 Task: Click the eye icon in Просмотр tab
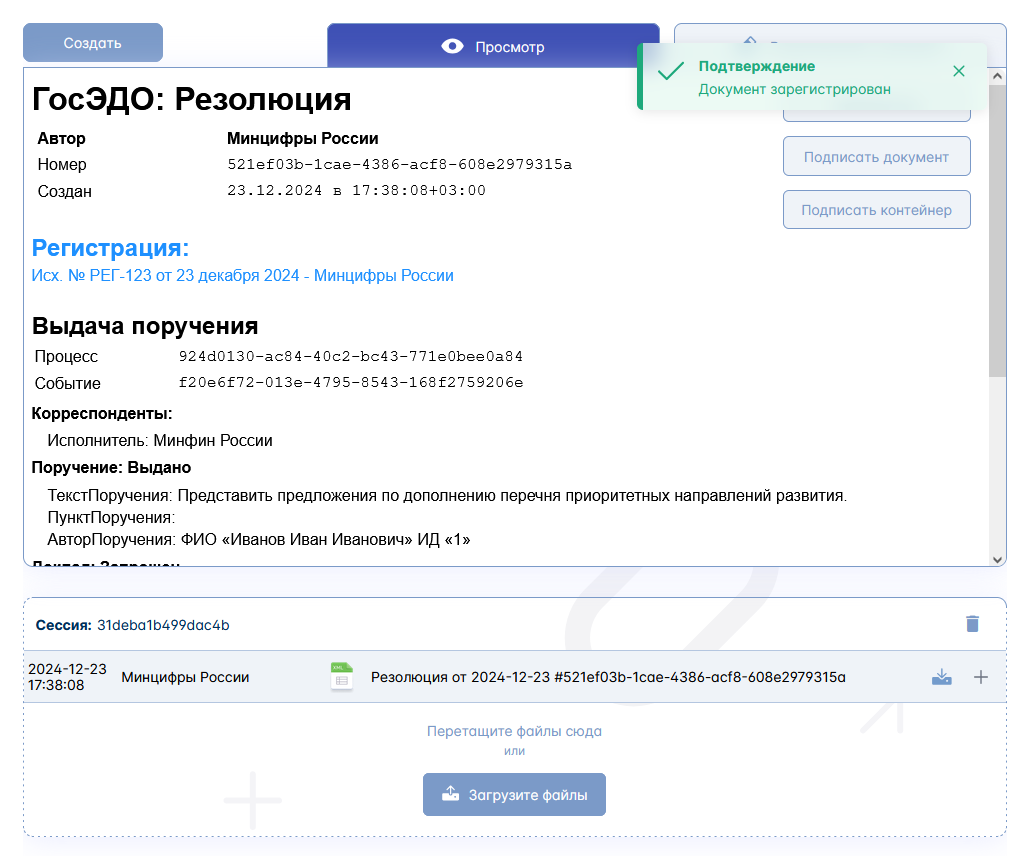click(452, 46)
